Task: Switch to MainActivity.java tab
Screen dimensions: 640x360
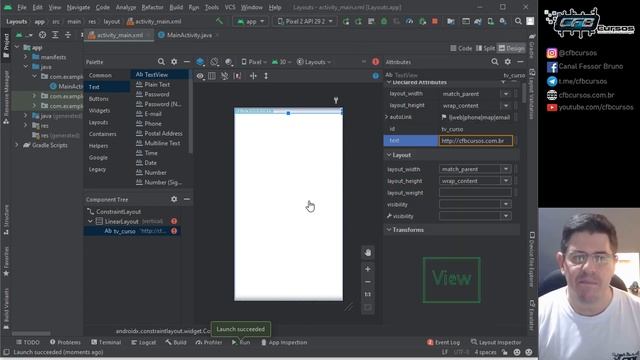Action: pyautogui.click(x=189, y=35)
